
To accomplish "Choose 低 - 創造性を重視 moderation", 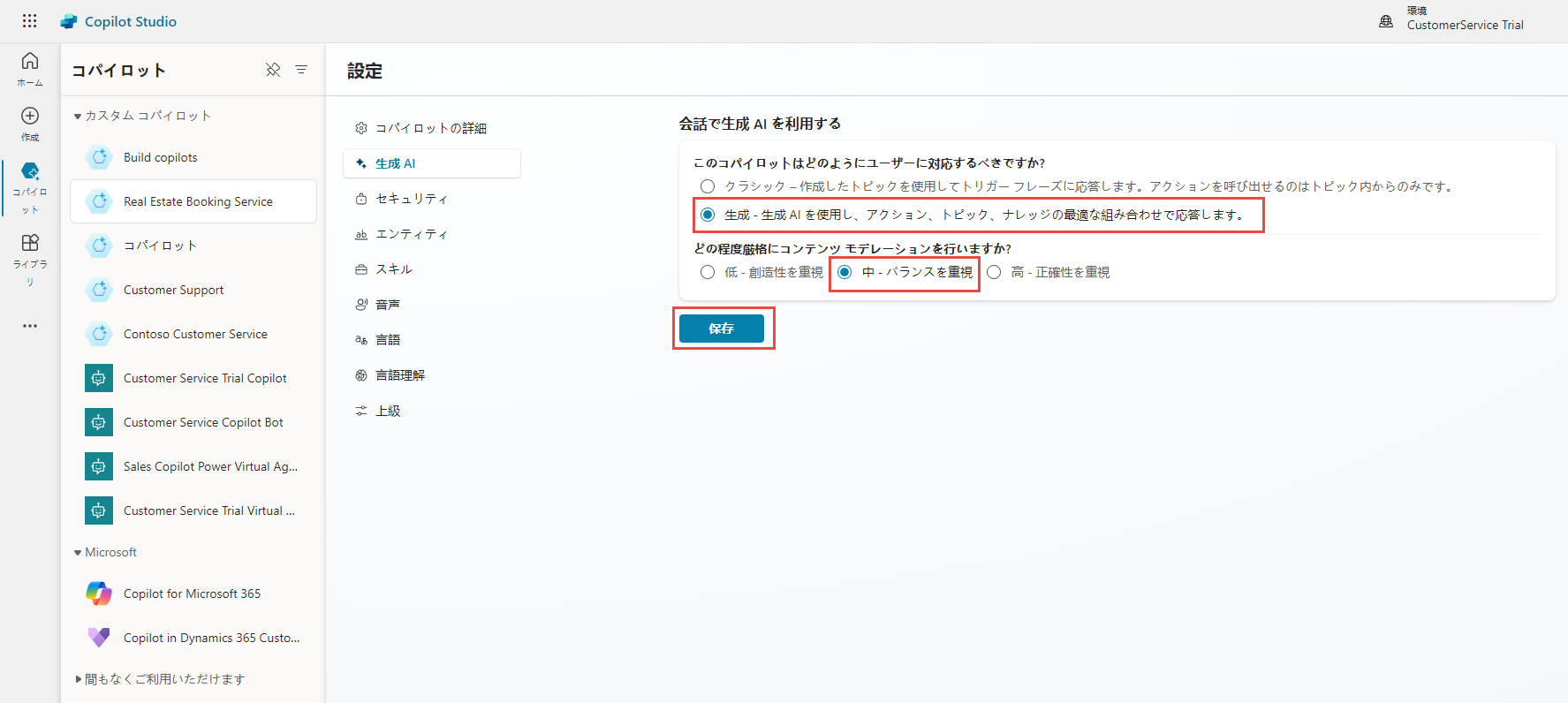I will [708, 272].
